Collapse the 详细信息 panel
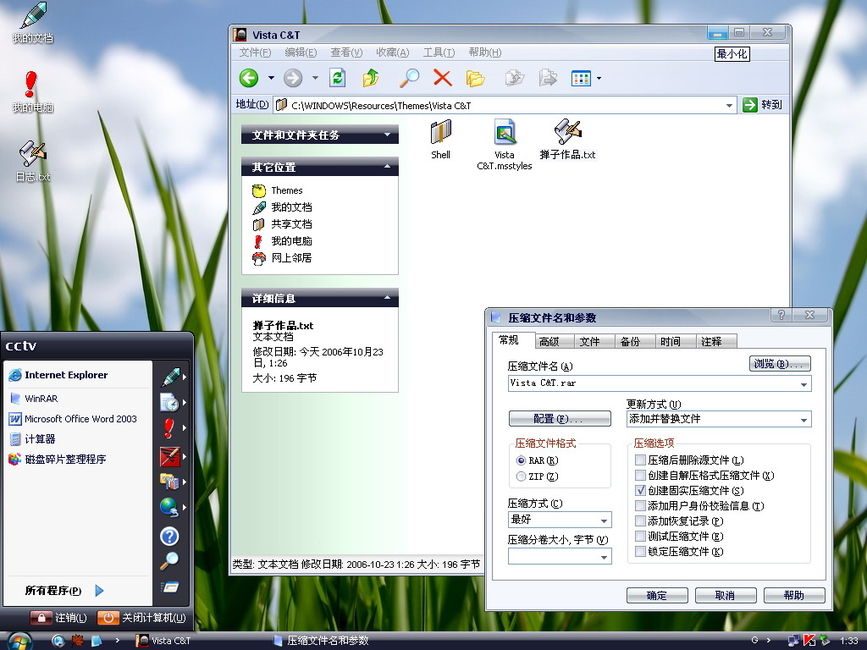Image resolution: width=867 pixels, height=650 pixels. (387, 298)
